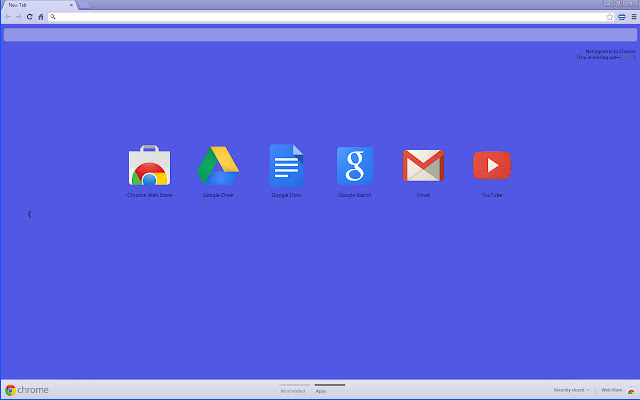640x400 pixels.
Task: Click the Chrome logo in the footer
Action: [27, 390]
